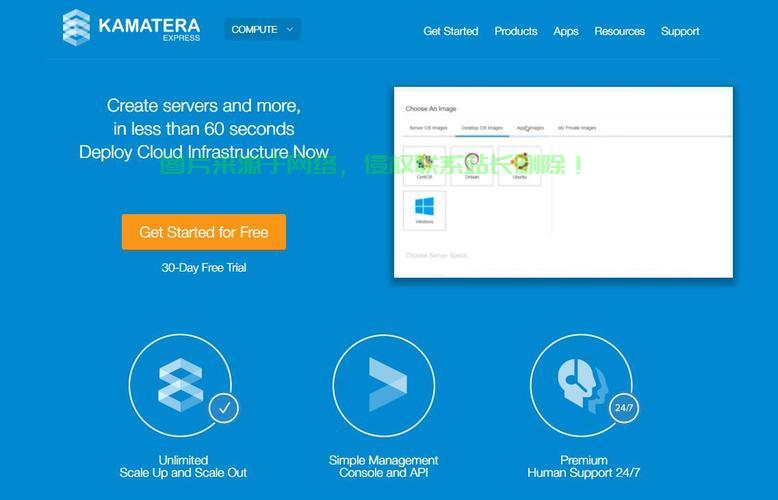
Task: Open the Apps menu item
Action: tap(566, 31)
